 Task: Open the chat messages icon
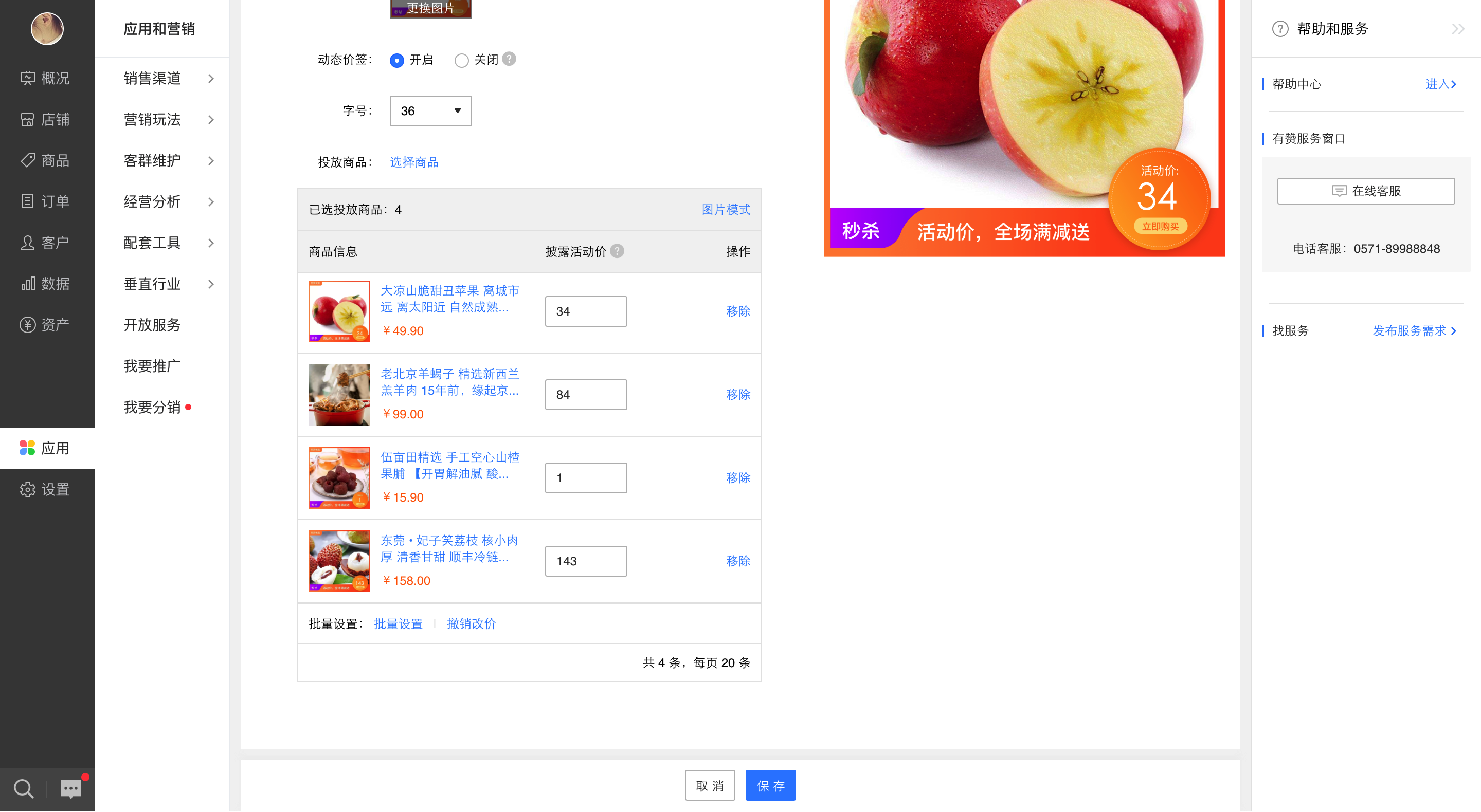coord(71,788)
